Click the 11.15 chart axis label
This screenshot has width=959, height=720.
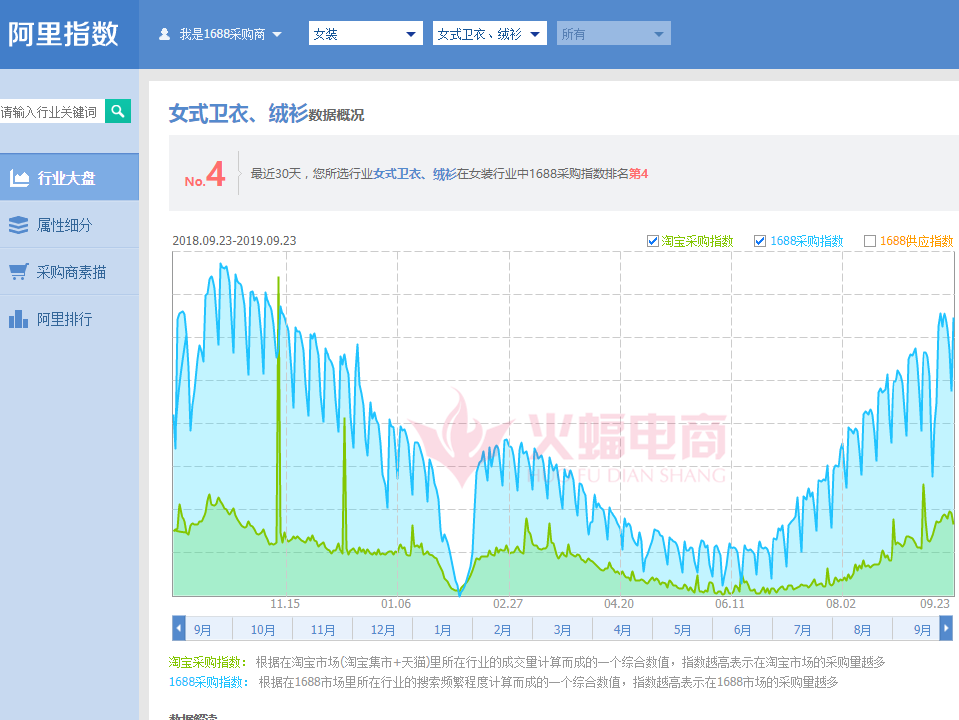point(285,604)
